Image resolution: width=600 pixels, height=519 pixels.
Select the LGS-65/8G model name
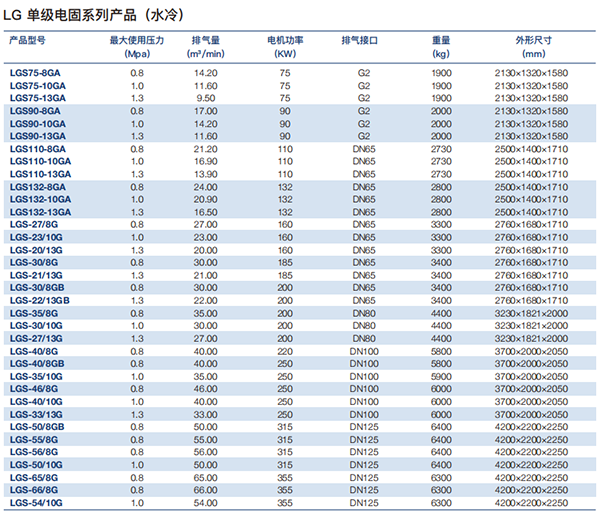tap(34, 477)
